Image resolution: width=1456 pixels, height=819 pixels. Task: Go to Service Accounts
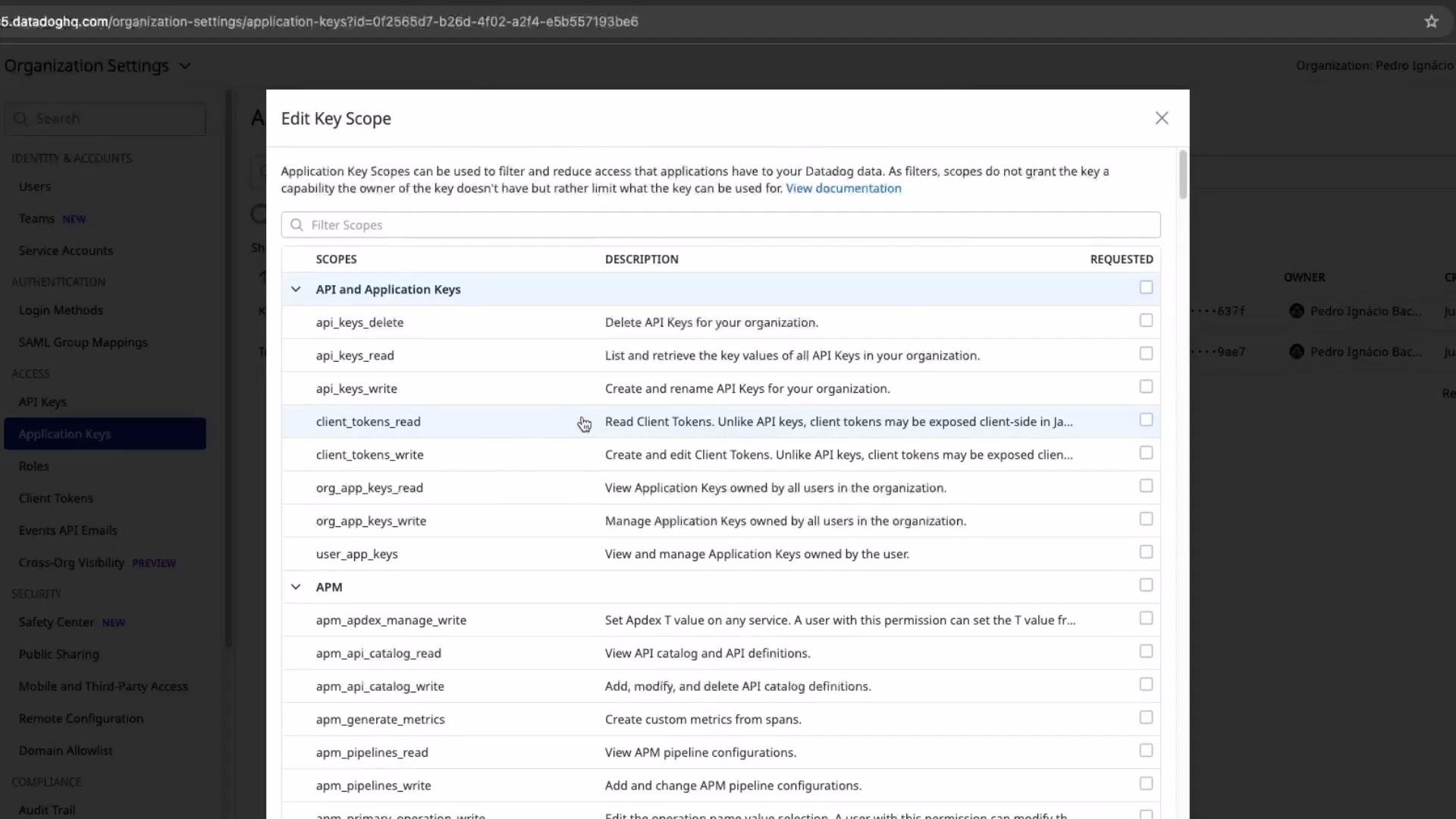pos(66,251)
